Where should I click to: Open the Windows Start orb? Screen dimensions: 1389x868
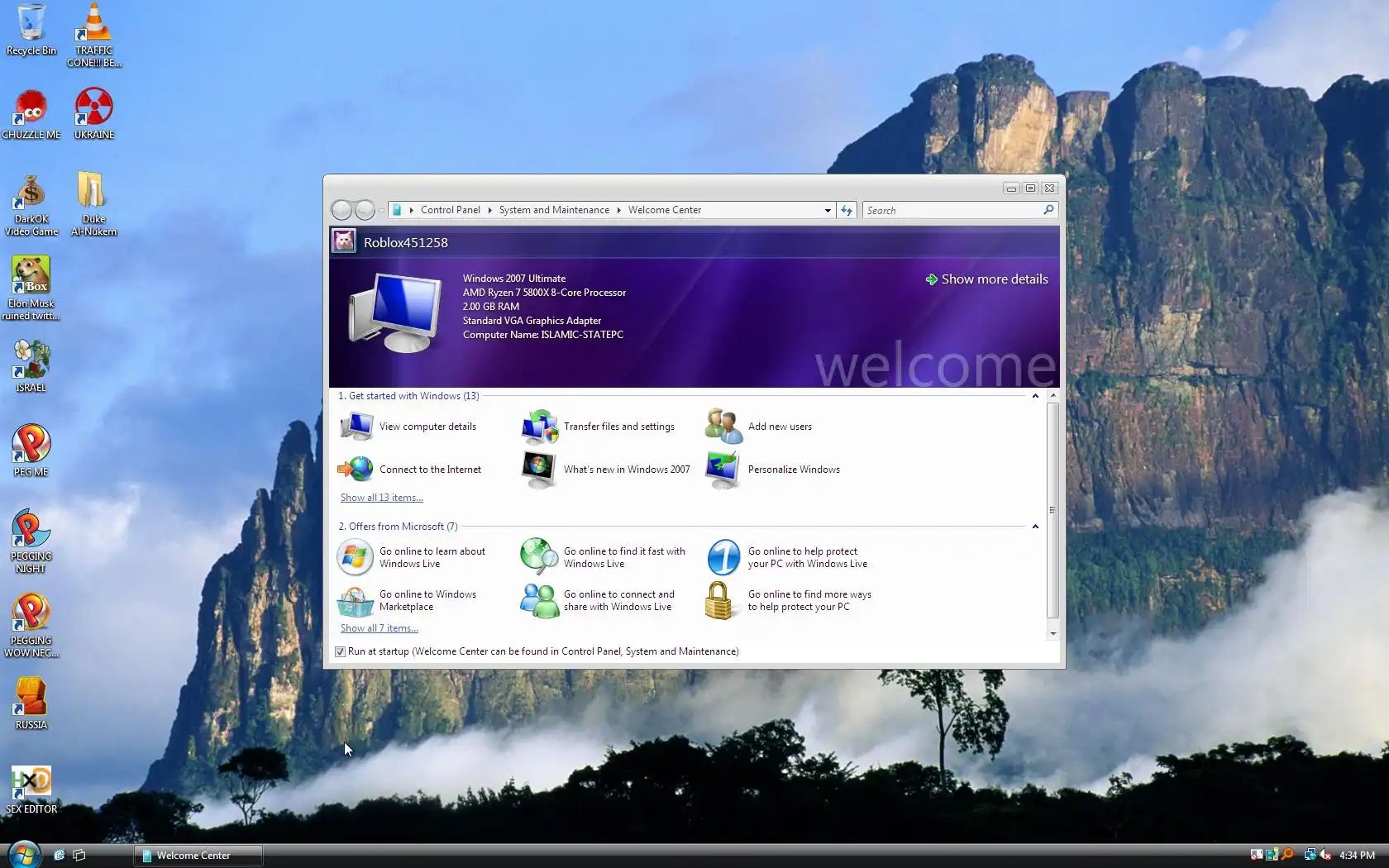pos(23,853)
